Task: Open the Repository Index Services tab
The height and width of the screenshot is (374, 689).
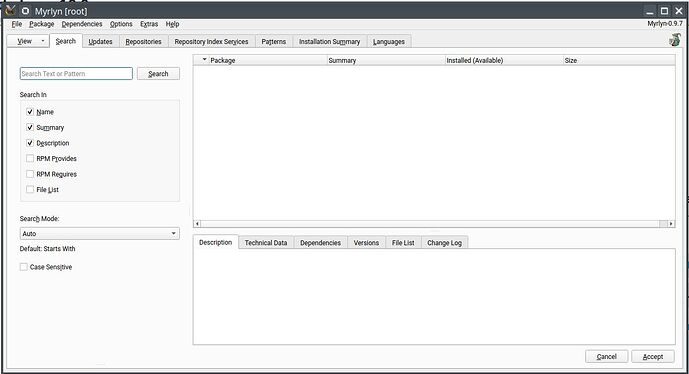Action: point(211,42)
